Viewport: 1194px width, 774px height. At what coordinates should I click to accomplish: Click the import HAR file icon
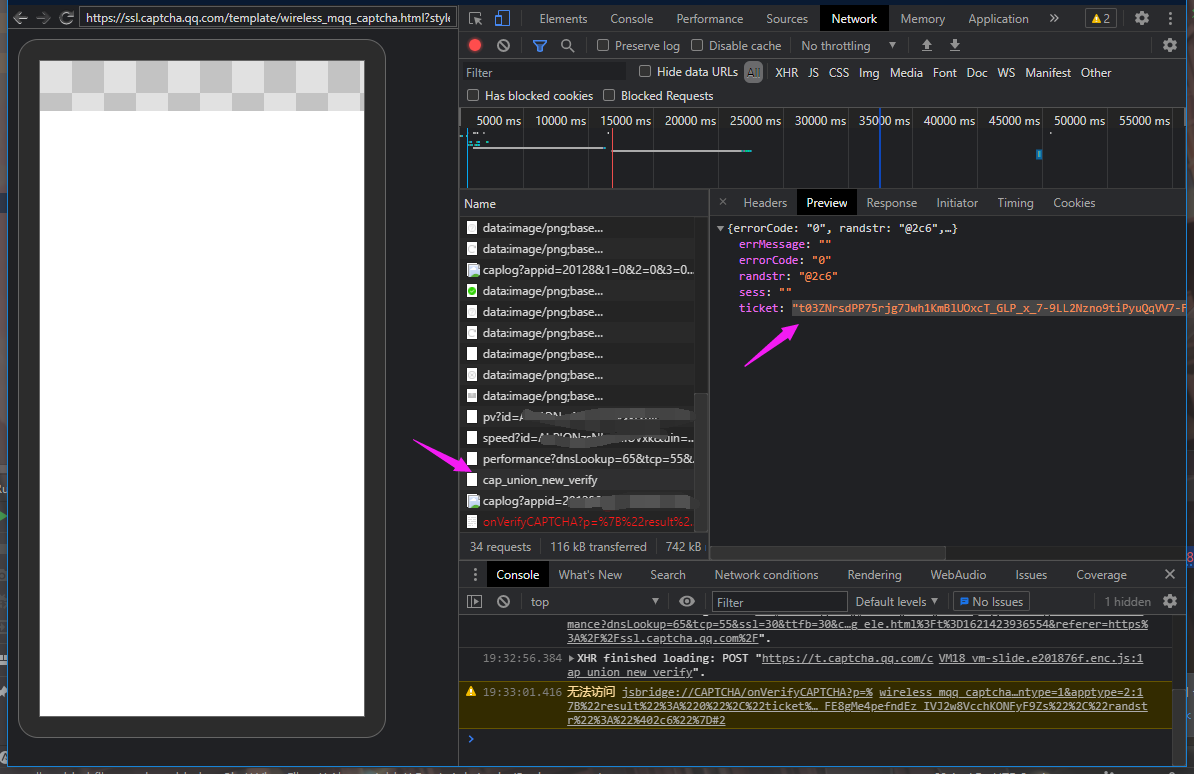[927, 45]
